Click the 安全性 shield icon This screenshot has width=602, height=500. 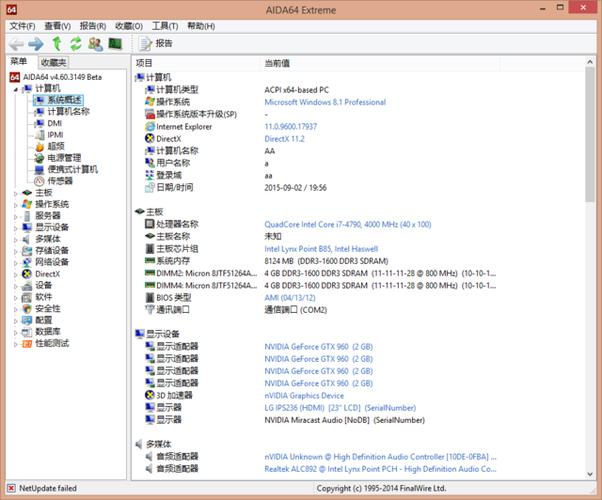(x=27, y=309)
